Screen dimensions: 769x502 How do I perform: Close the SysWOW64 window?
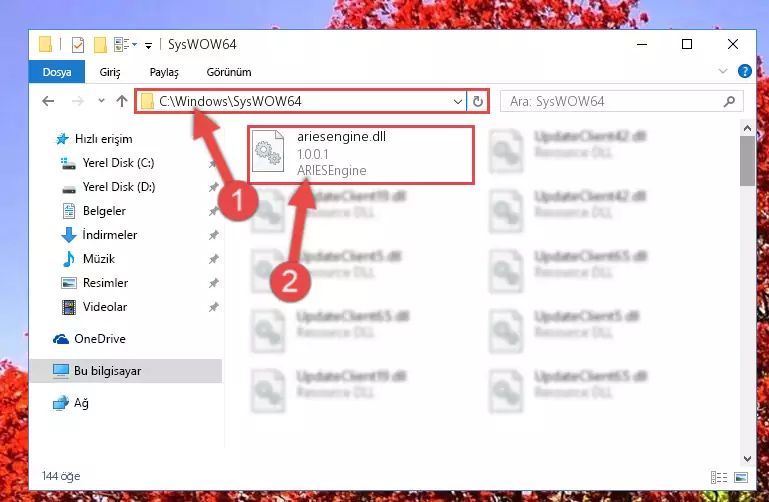(x=733, y=44)
